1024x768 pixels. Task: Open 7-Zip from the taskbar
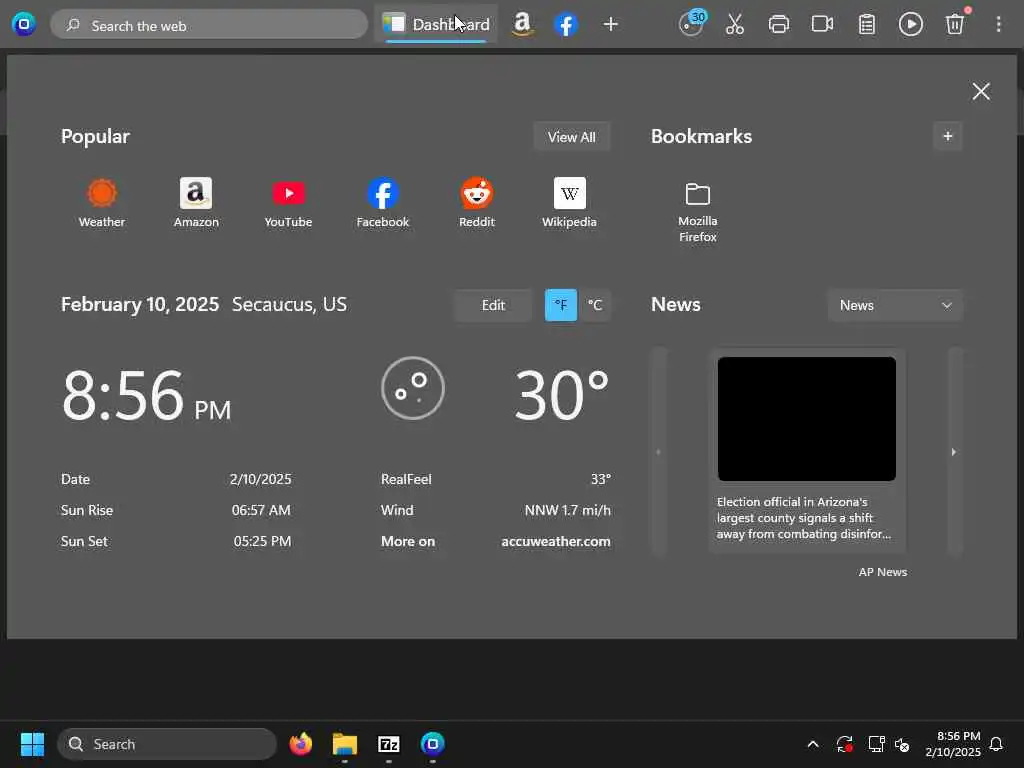point(389,744)
